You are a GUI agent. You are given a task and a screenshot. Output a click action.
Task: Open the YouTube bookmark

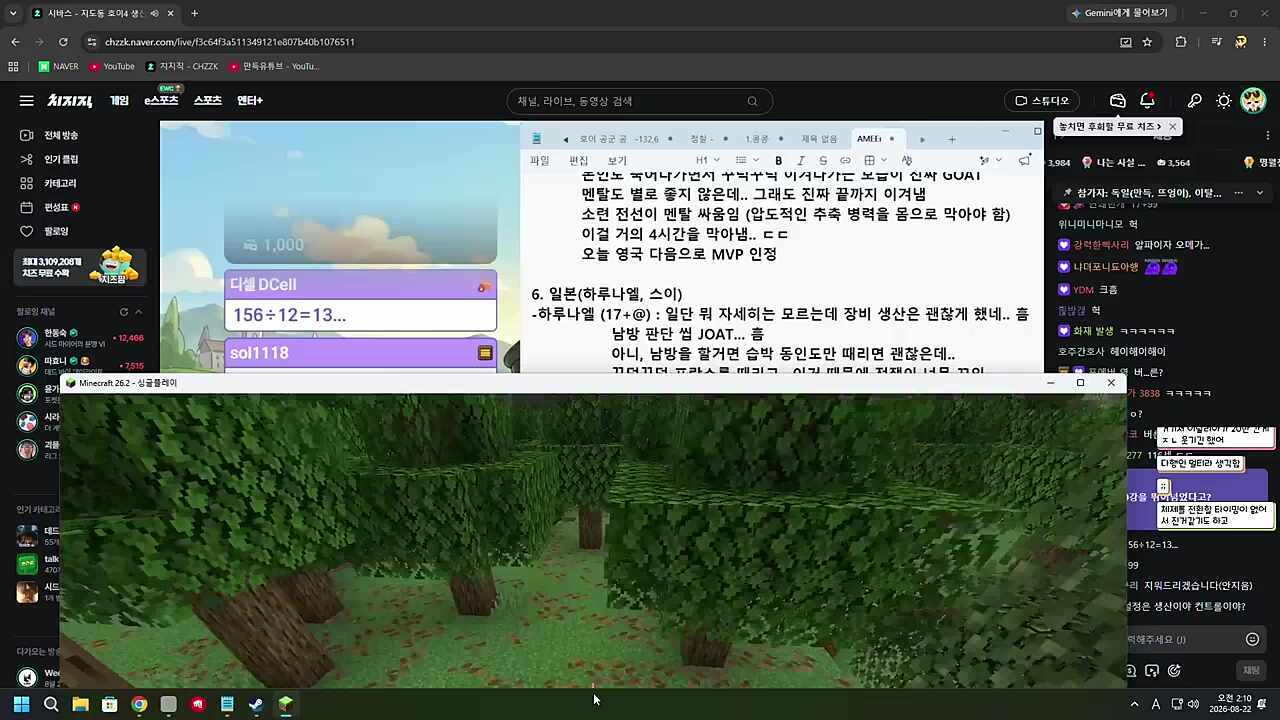pos(112,66)
